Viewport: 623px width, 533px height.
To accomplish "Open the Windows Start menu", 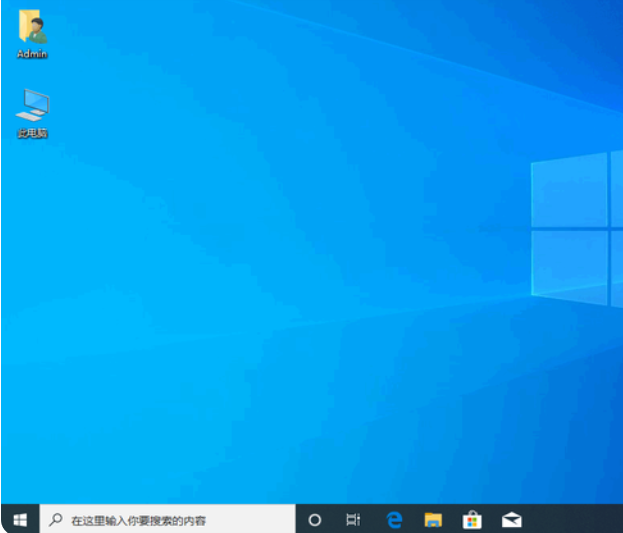I will tap(20, 519).
